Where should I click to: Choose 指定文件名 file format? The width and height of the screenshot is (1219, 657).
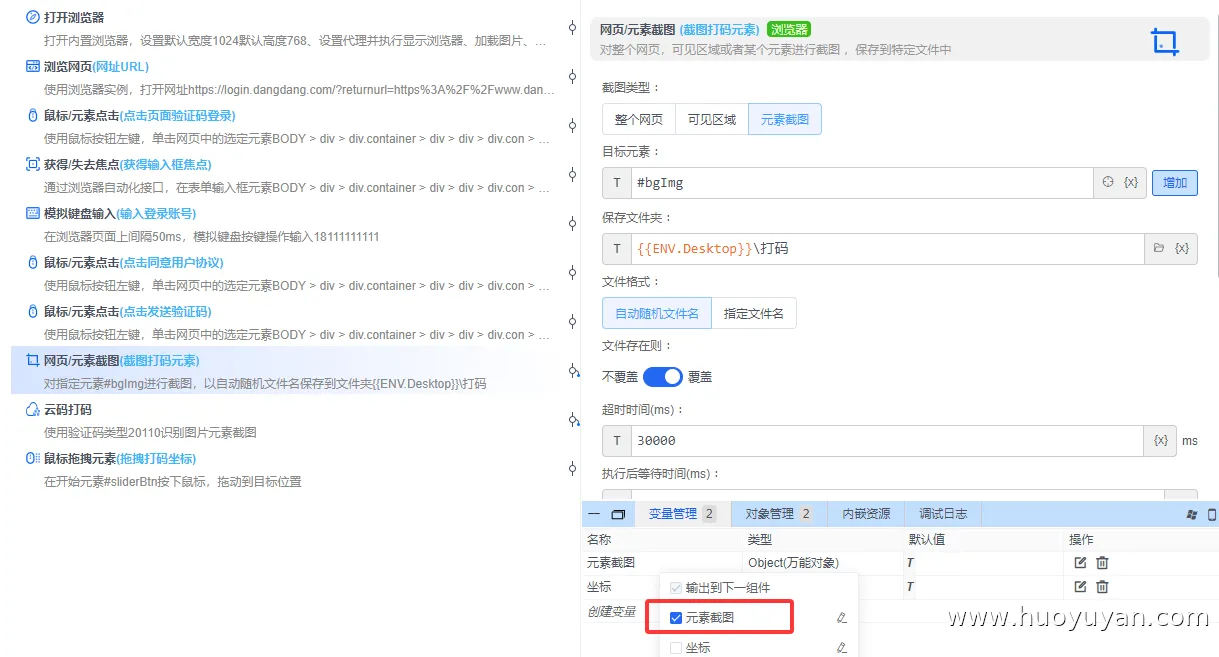[x=754, y=313]
